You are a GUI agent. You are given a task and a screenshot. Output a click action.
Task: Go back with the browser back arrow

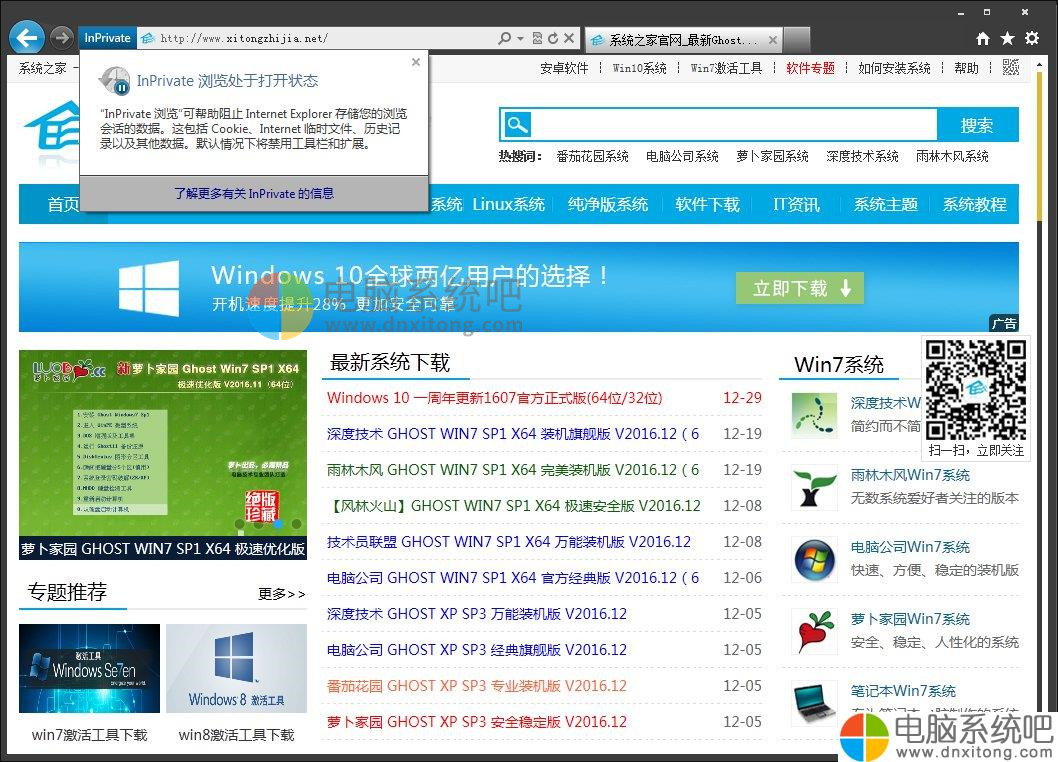[27, 38]
